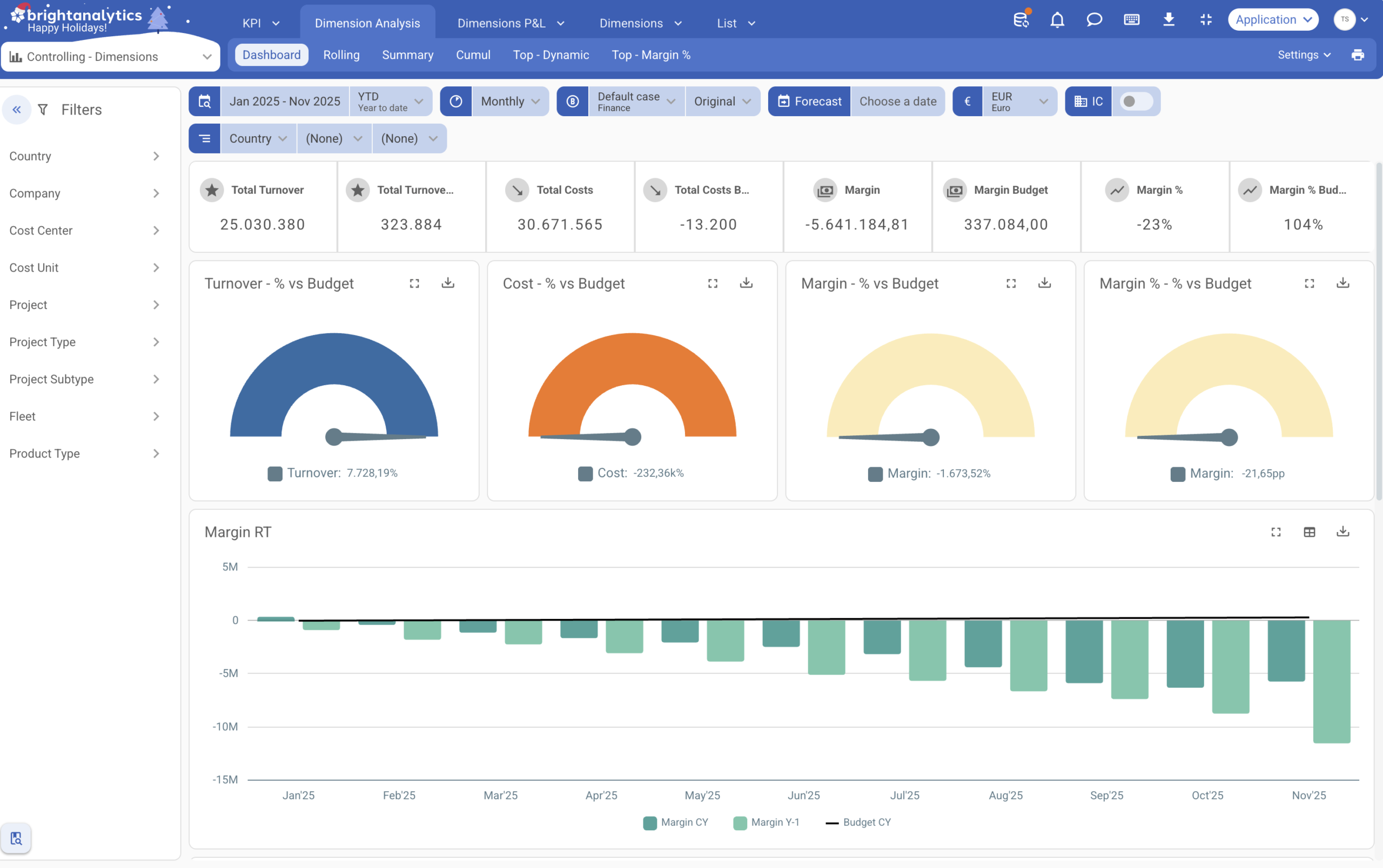
Task: Open the Monthly period dropdown
Action: 510,102
